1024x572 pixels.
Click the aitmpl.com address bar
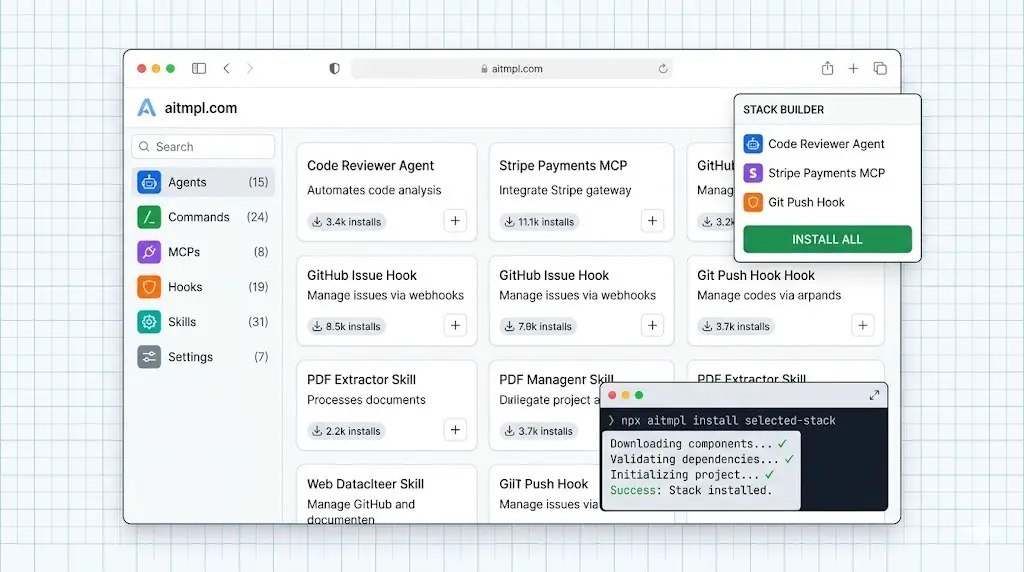[512, 69]
